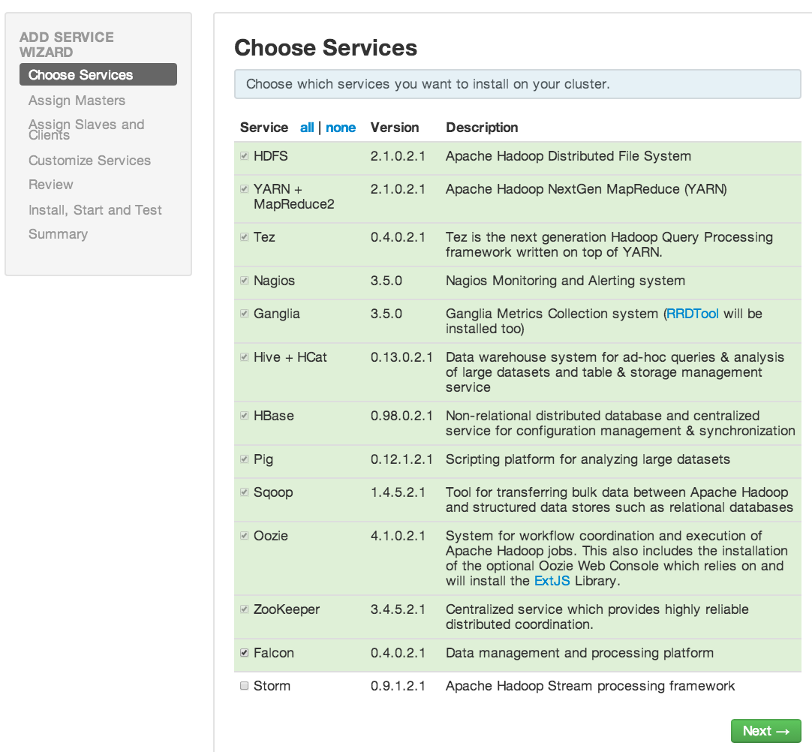Go to Assign Masters wizard step
812x752 pixels.
click(x=77, y=100)
